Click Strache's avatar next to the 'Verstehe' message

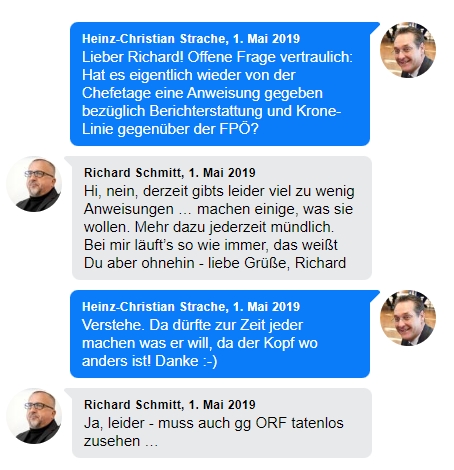408,318
